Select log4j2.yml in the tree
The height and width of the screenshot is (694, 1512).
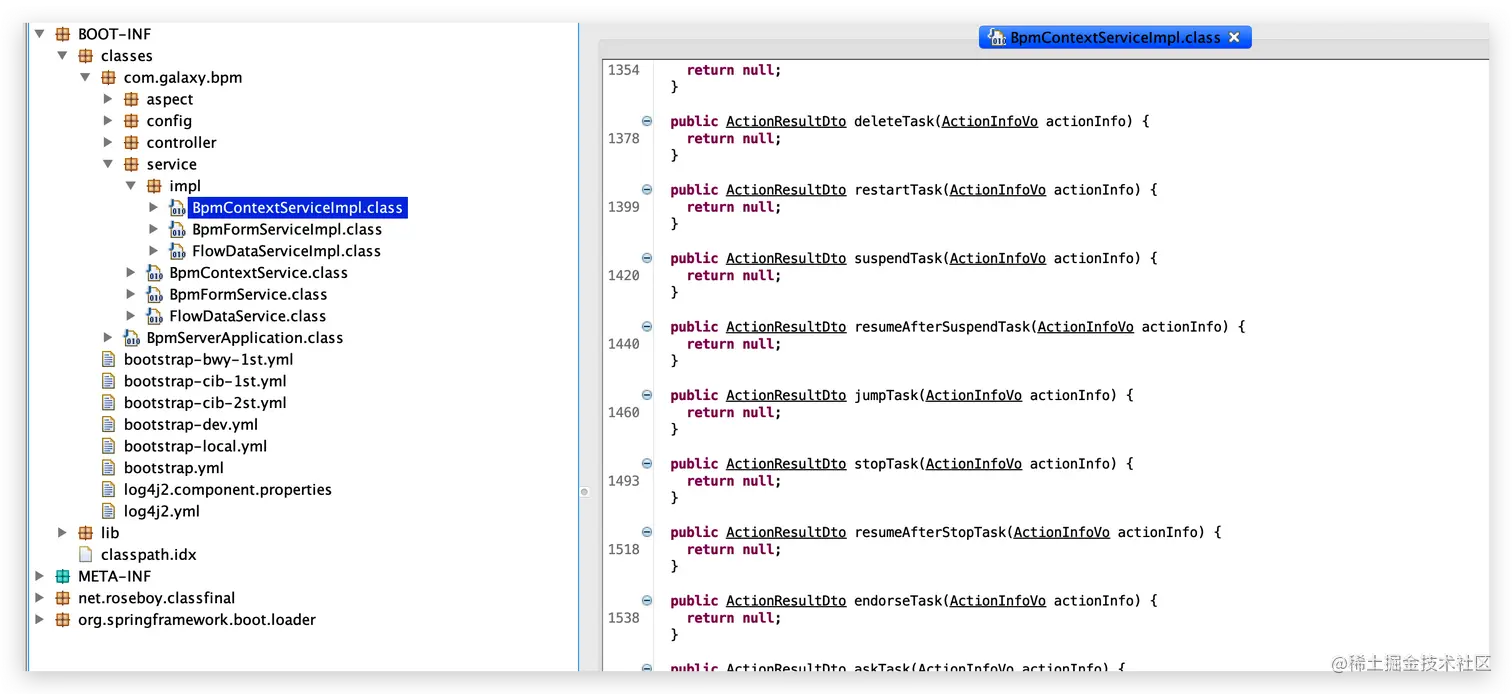tap(162, 511)
